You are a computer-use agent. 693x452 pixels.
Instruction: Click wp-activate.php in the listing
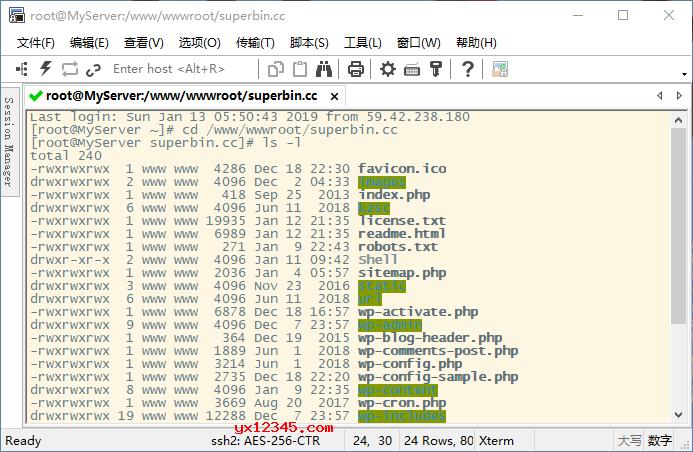click(418, 312)
